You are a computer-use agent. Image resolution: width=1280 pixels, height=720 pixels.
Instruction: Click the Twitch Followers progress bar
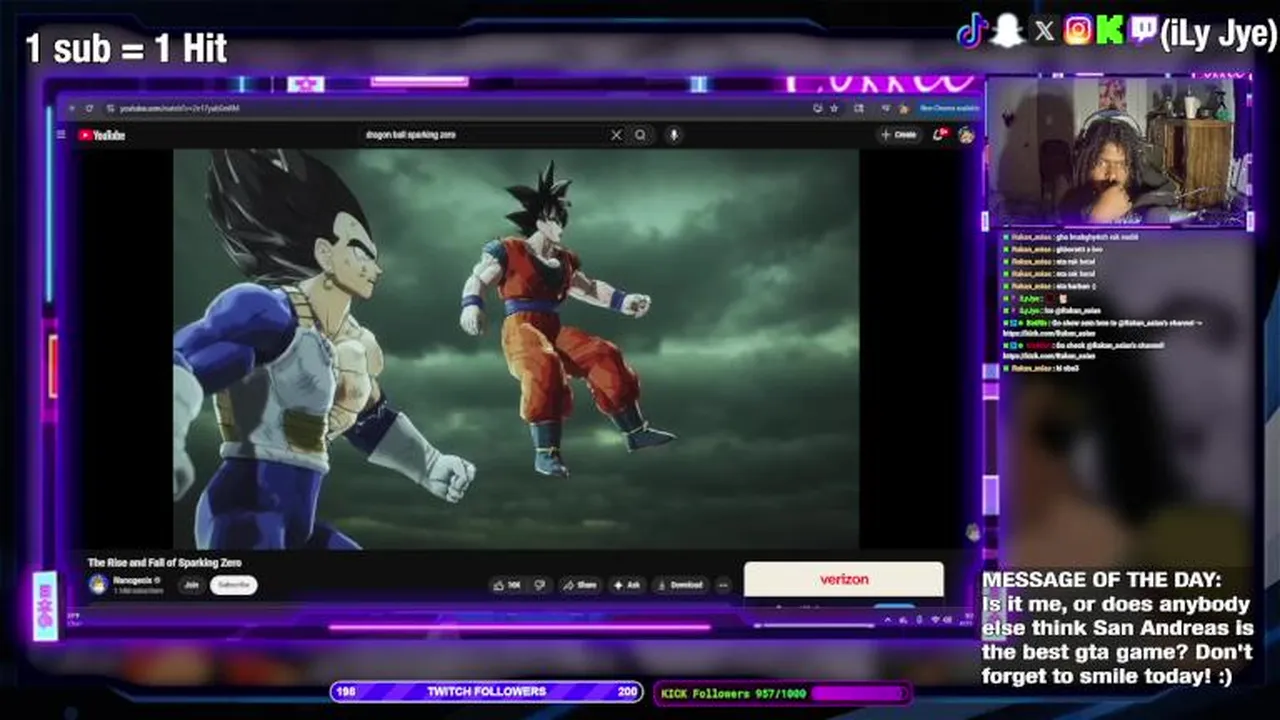[x=487, y=692]
